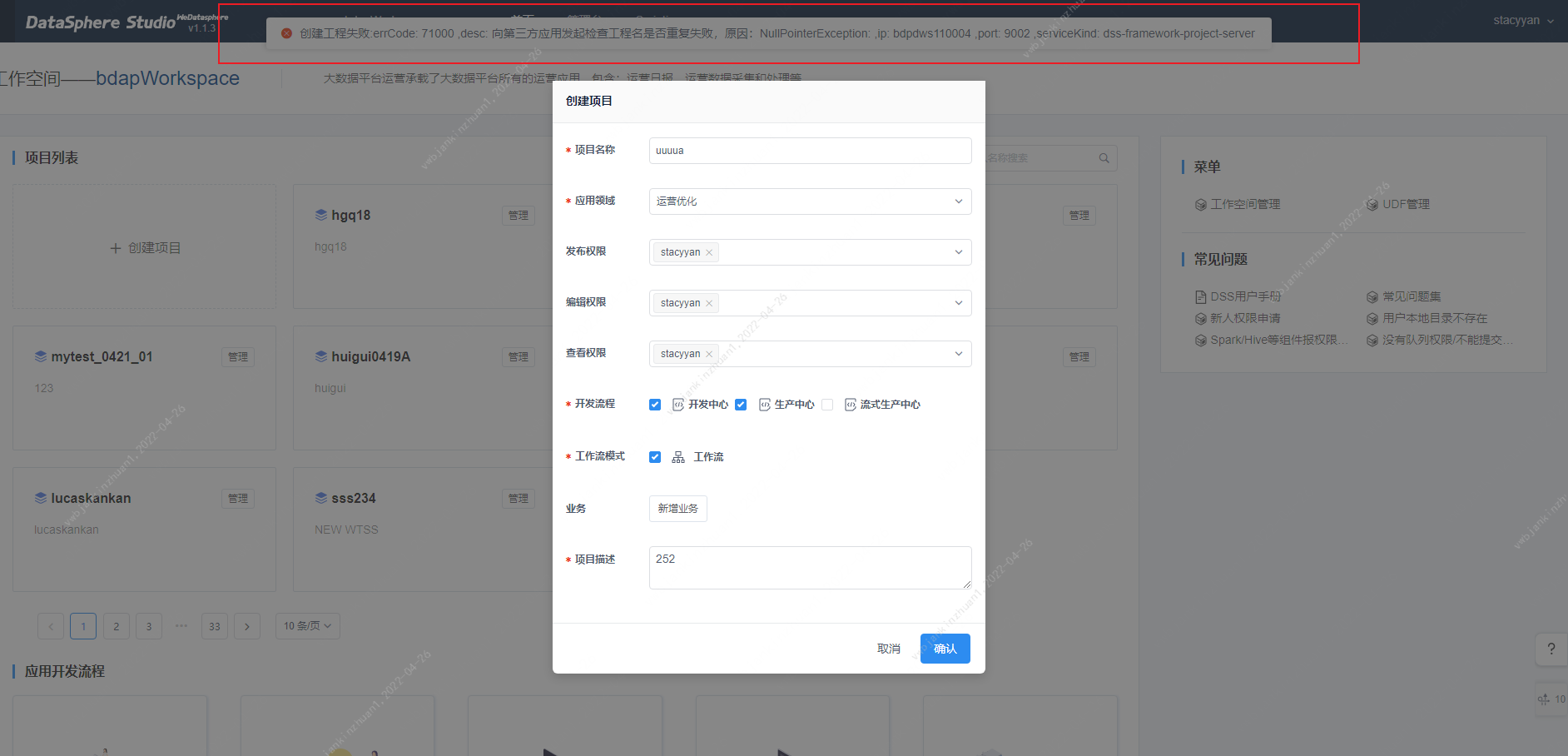The image size is (1568, 756).
Task: Click the layers icon beside lucaskankan
Action: (40, 498)
